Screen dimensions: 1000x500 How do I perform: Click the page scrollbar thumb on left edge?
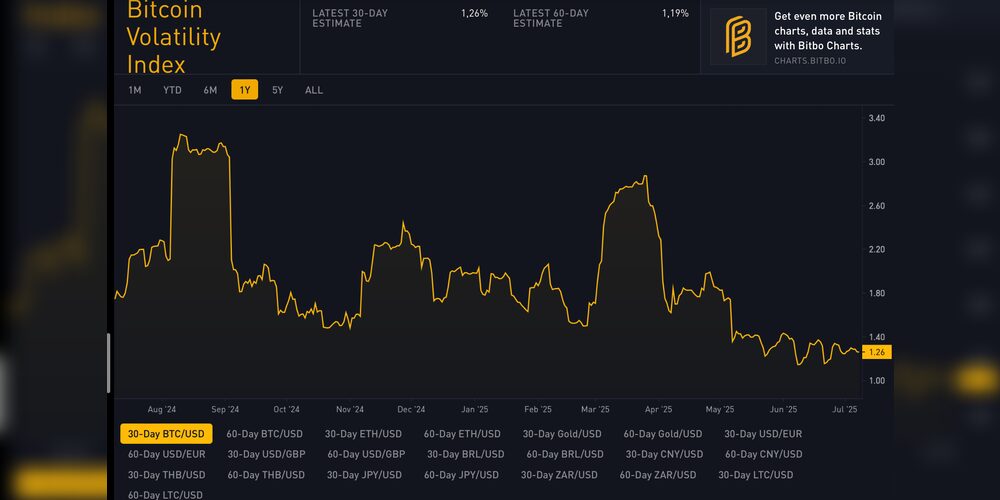pyautogui.click(x=109, y=362)
